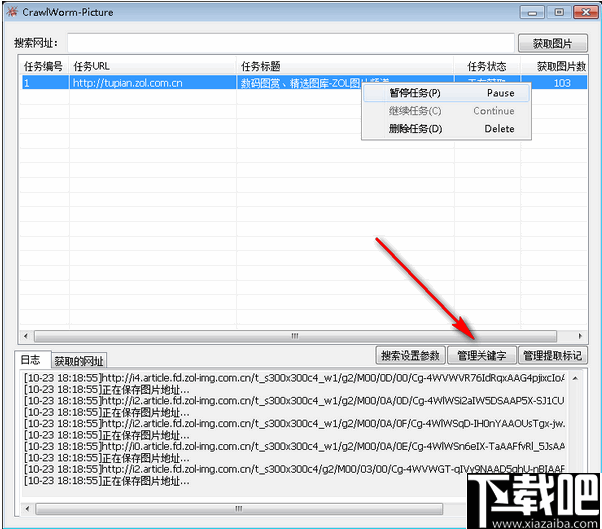
Task: Click task list horizontal scrollbar right arrow
Action: 580,336
